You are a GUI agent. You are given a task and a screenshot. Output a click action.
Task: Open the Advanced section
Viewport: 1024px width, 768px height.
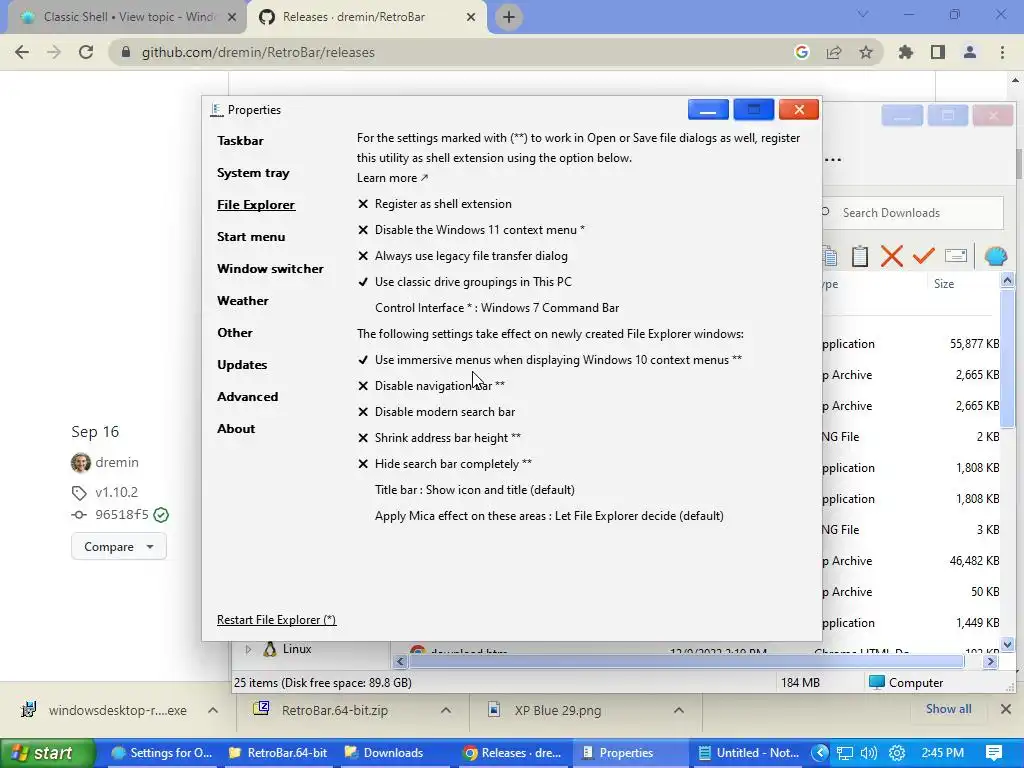point(248,397)
